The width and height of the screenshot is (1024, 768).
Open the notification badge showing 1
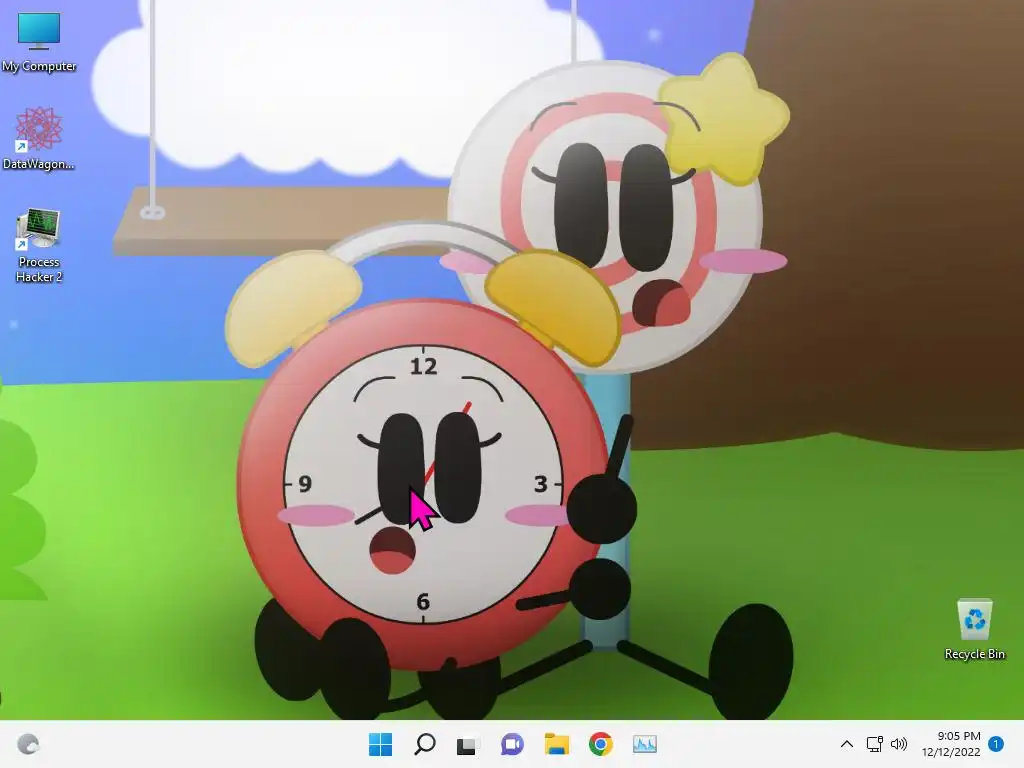click(x=996, y=744)
